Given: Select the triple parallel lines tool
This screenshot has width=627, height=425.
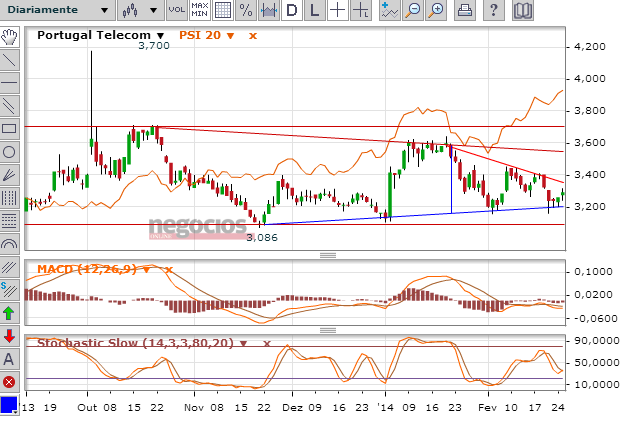Looking at the screenshot, I should [9, 267].
